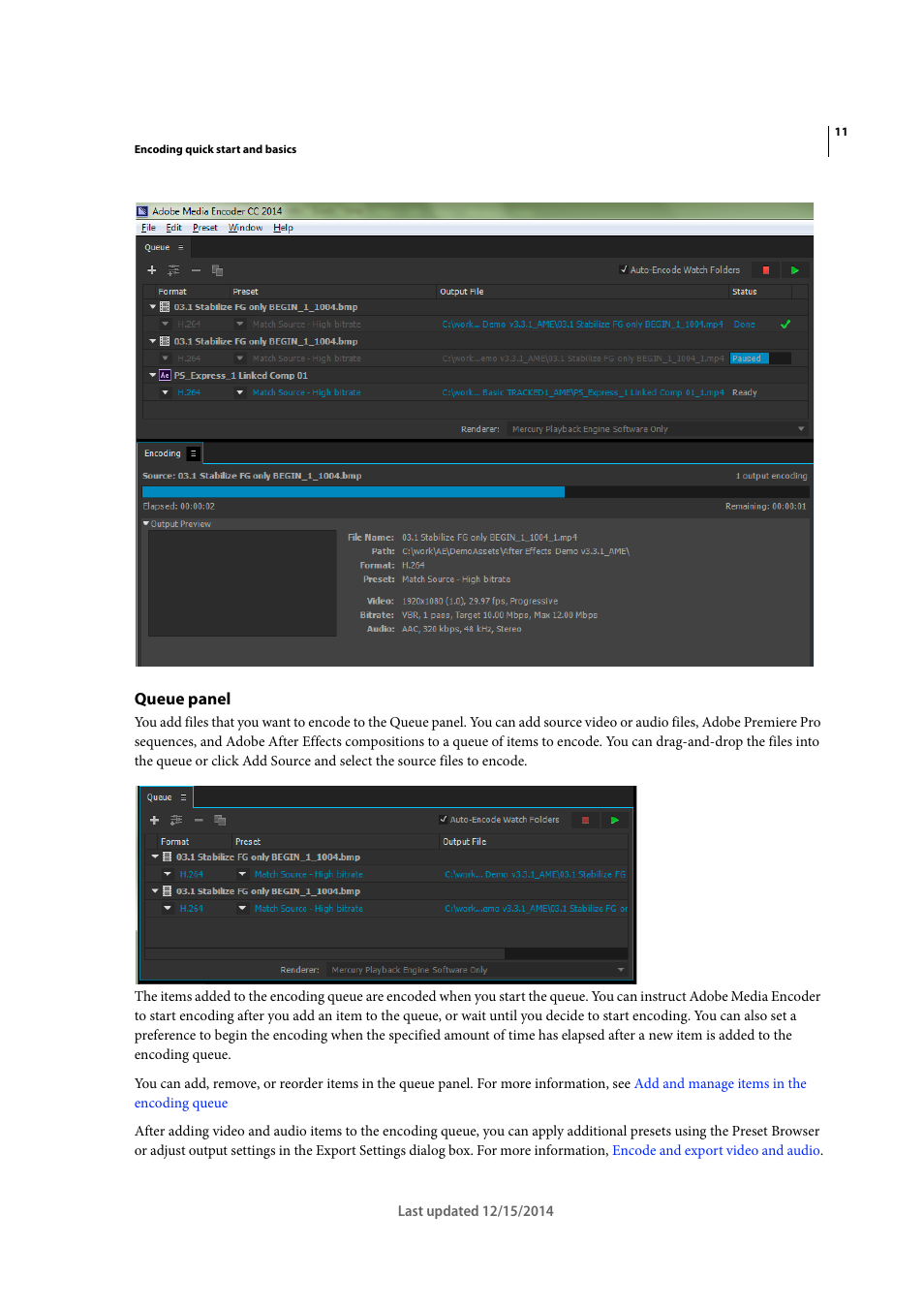The image size is (924, 1308).
Task: Click the output file path on the Done row
Action: pos(582,325)
